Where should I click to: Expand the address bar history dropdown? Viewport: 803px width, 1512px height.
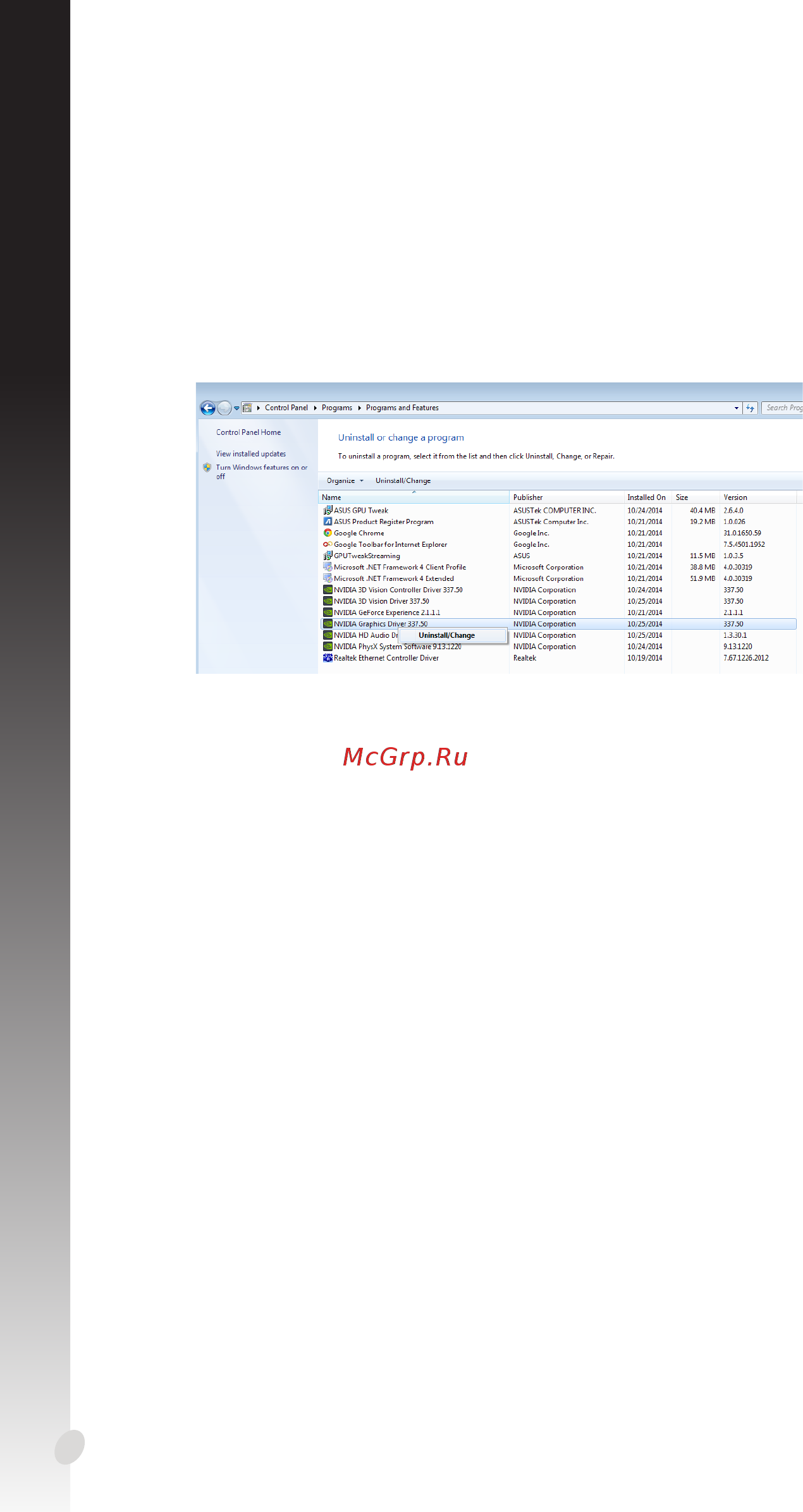click(x=737, y=408)
